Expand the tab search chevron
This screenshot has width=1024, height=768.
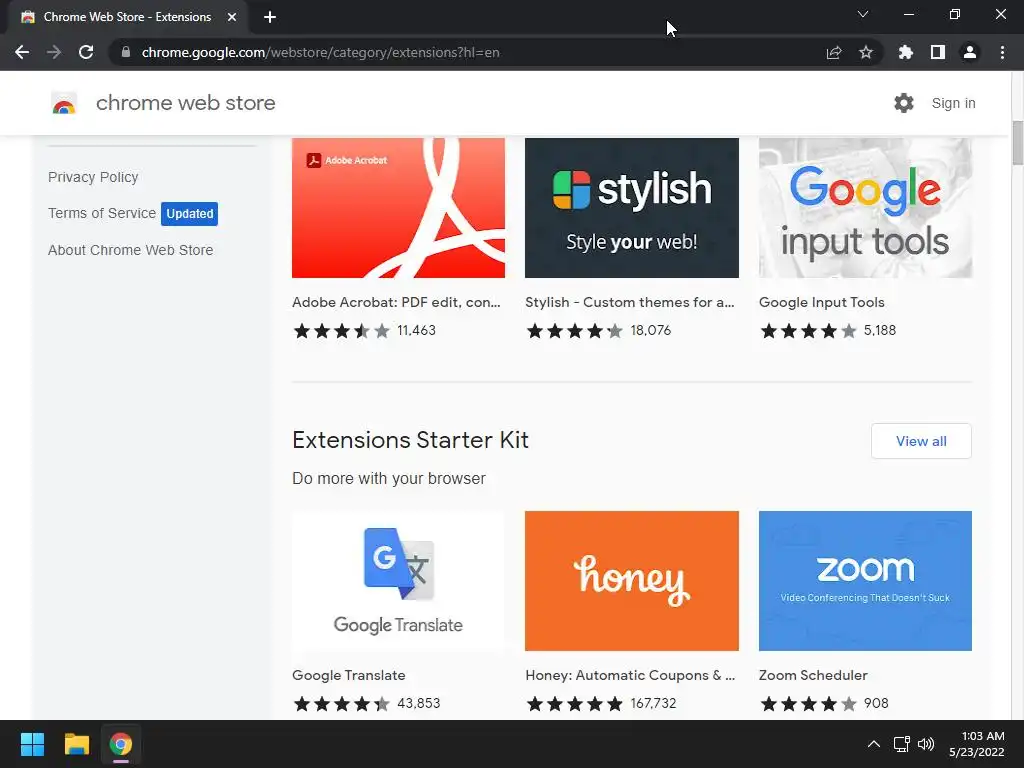(x=863, y=14)
